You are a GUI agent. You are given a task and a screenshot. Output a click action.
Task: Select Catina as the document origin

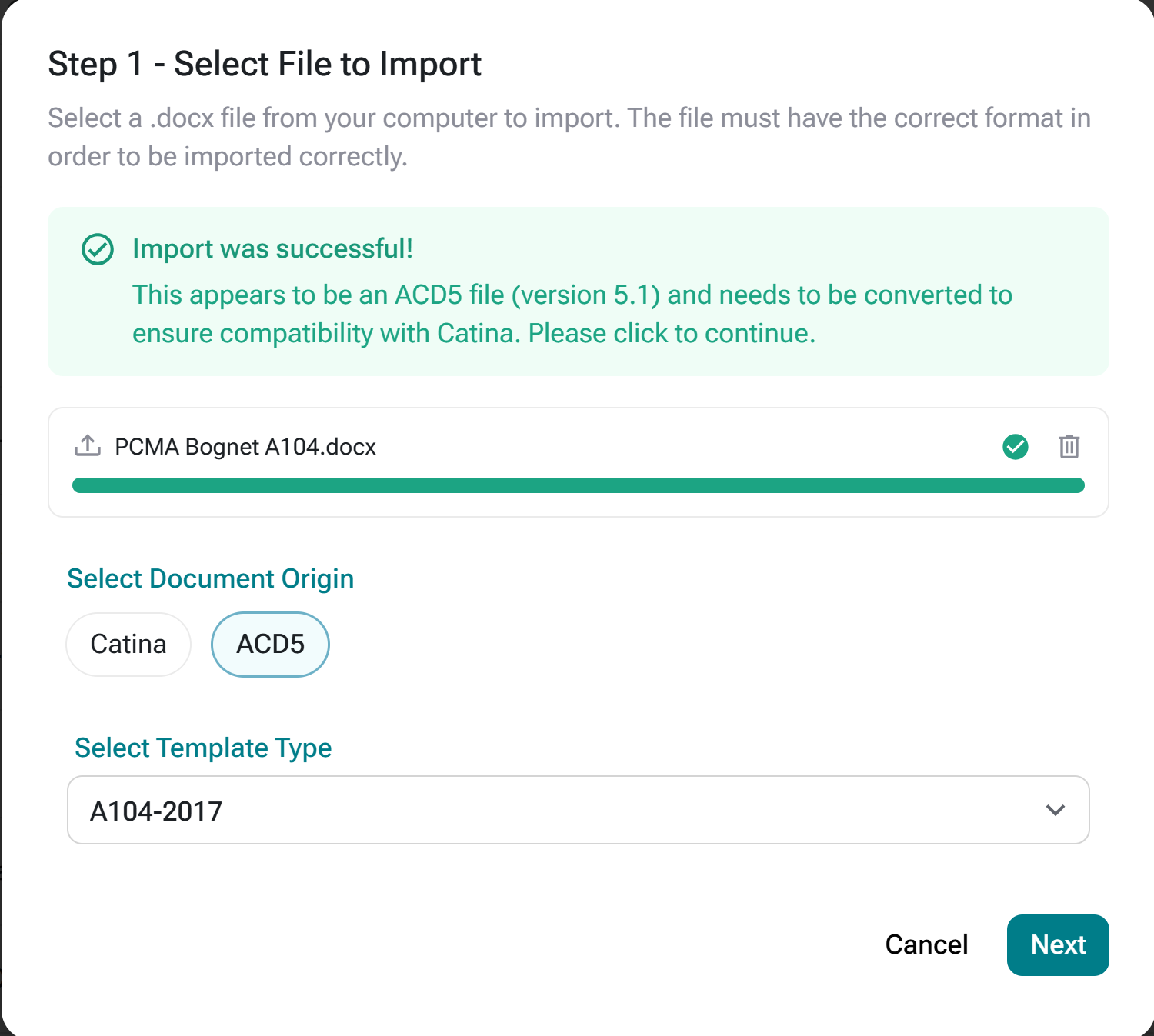pyautogui.click(x=128, y=645)
